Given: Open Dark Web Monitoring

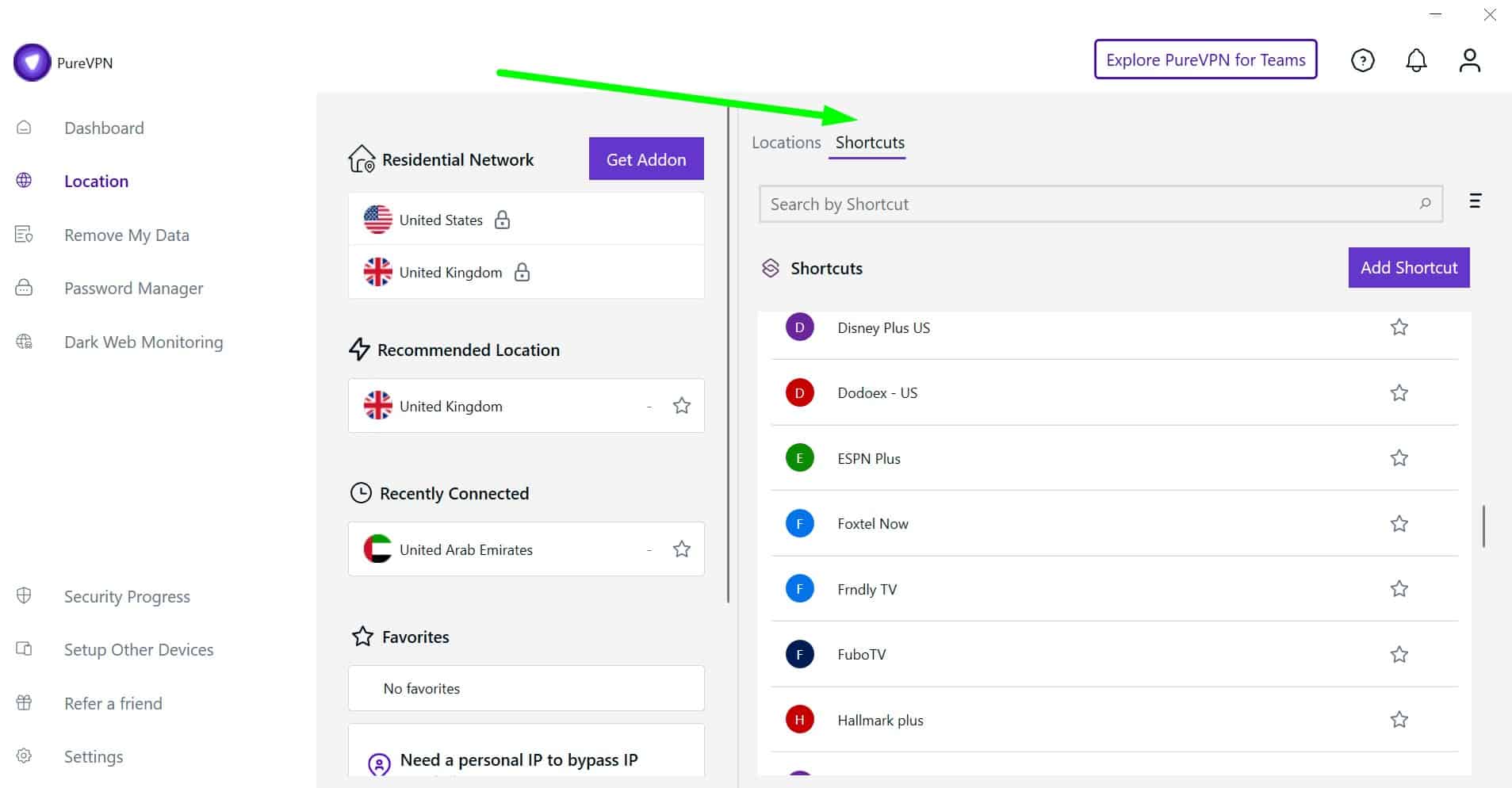Looking at the screenshot, I should point(144,342).
